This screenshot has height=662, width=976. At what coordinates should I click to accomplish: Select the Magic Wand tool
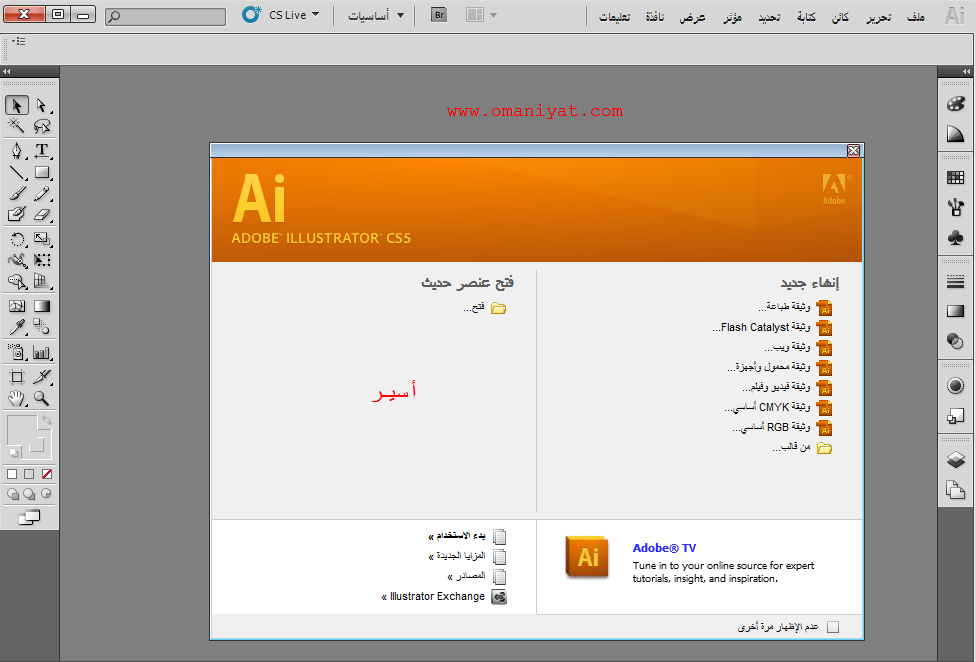(x=17, y=126)
